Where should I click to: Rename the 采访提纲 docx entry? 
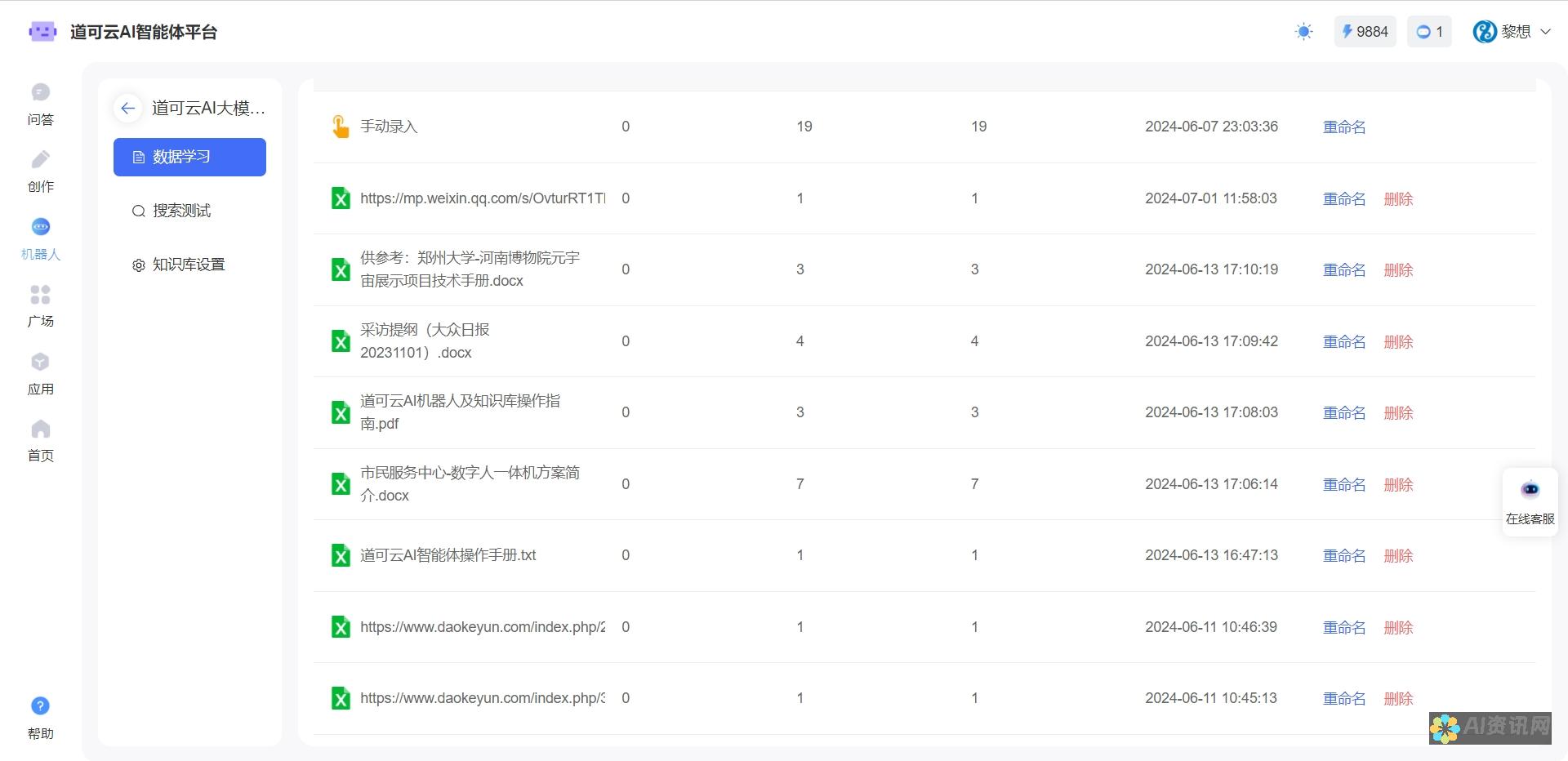1344,341
